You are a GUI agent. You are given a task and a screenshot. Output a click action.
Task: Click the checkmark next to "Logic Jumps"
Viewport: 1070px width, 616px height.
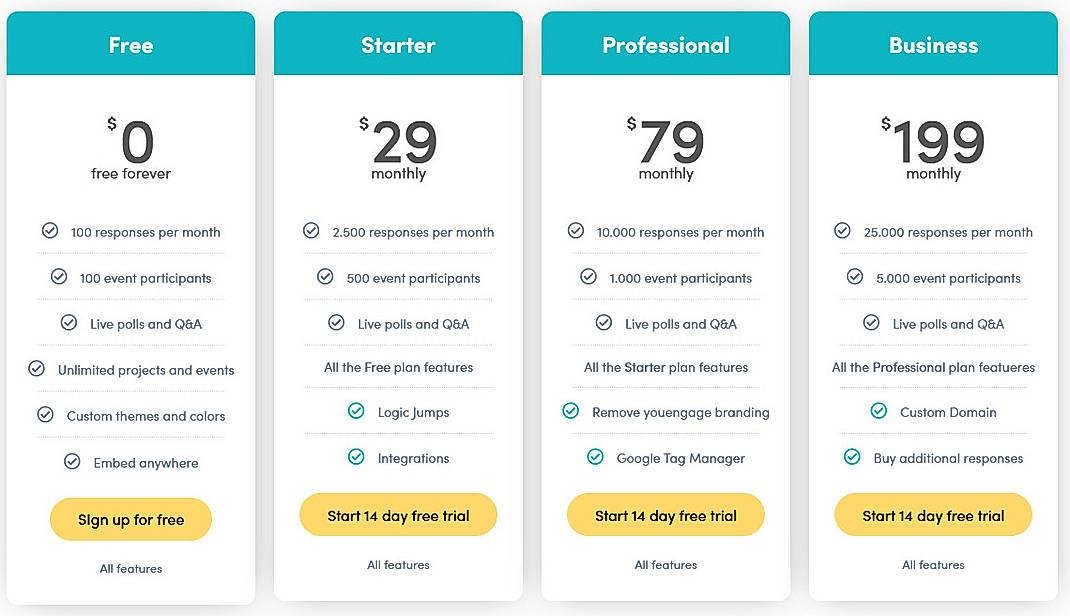356,411
